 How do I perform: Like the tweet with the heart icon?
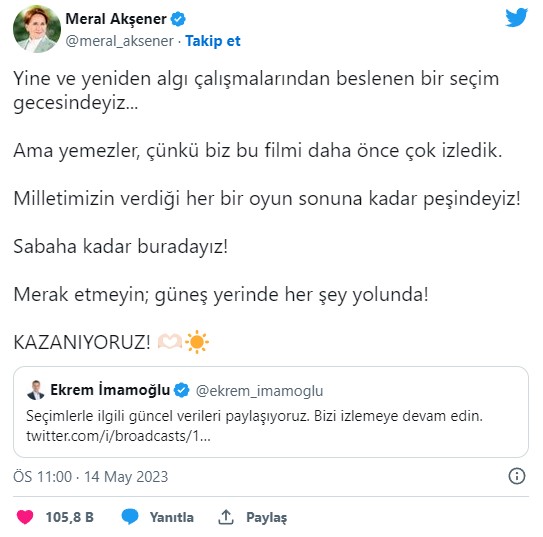(x=25, y=517)
